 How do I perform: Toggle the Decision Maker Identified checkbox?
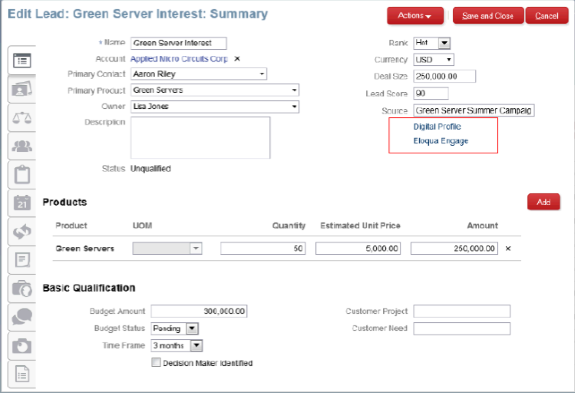pos(156,363)
